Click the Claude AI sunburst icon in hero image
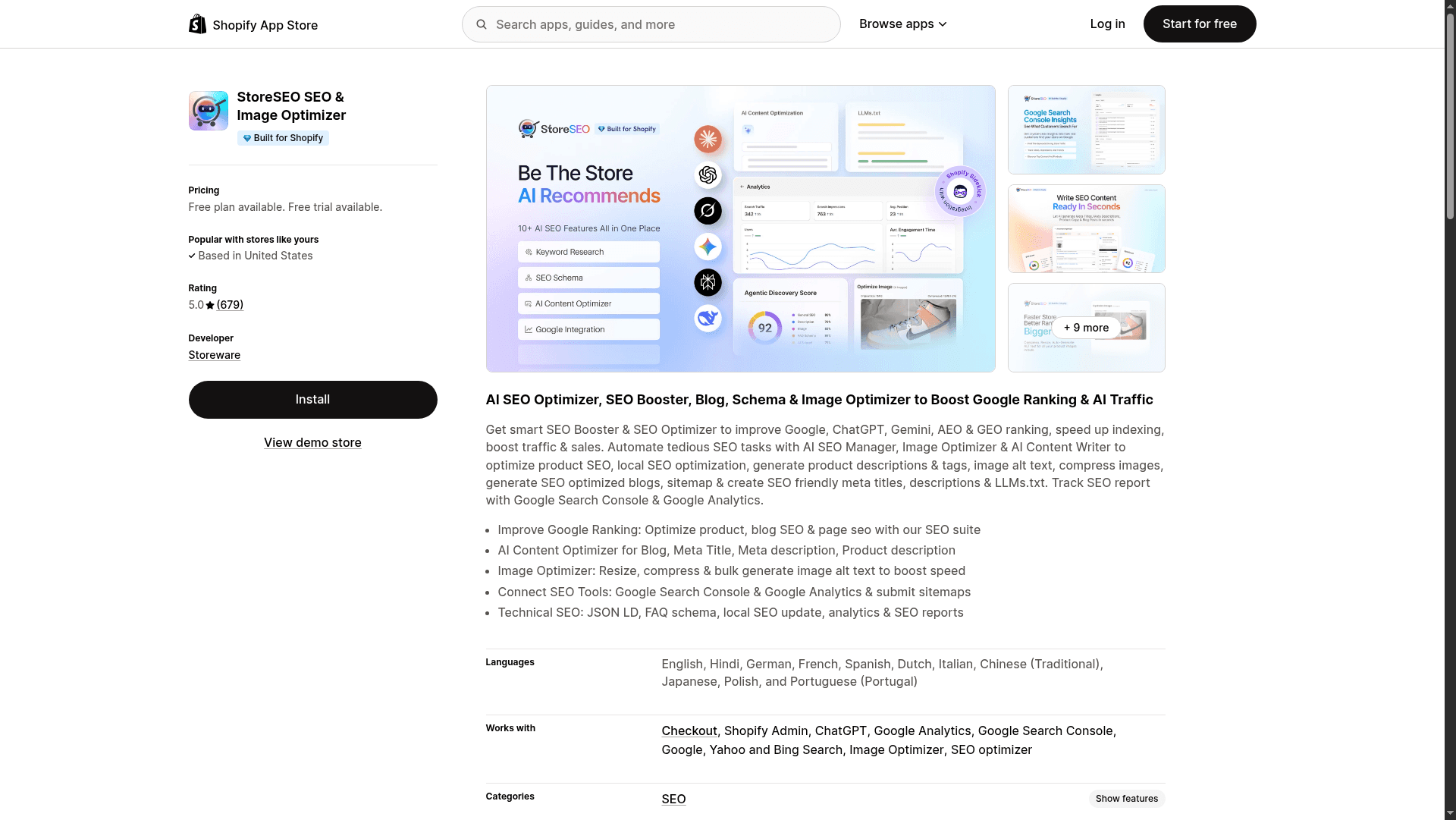The image size is (1456, 820). point(708,139)
